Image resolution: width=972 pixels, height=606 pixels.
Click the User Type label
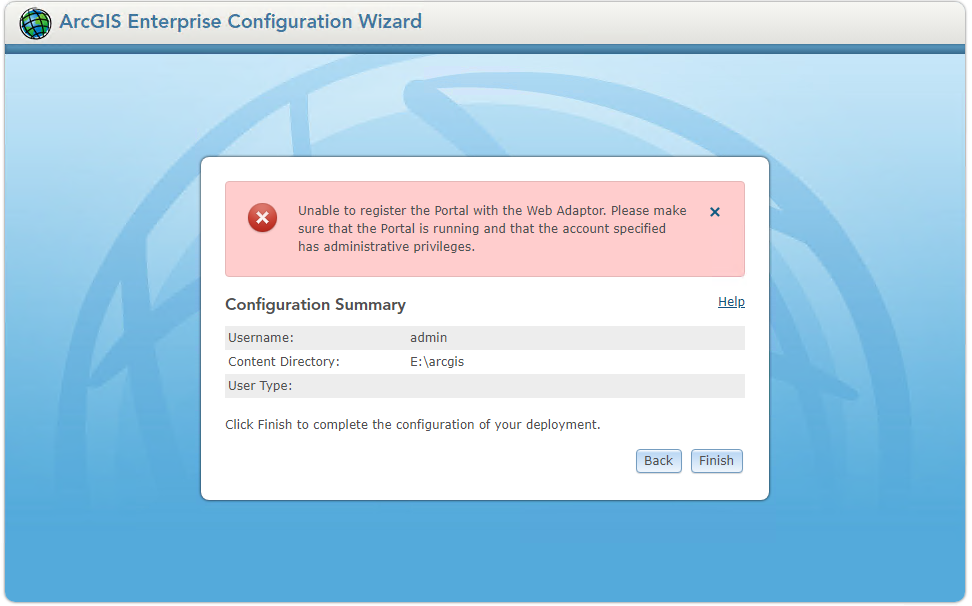click(260, 386)
